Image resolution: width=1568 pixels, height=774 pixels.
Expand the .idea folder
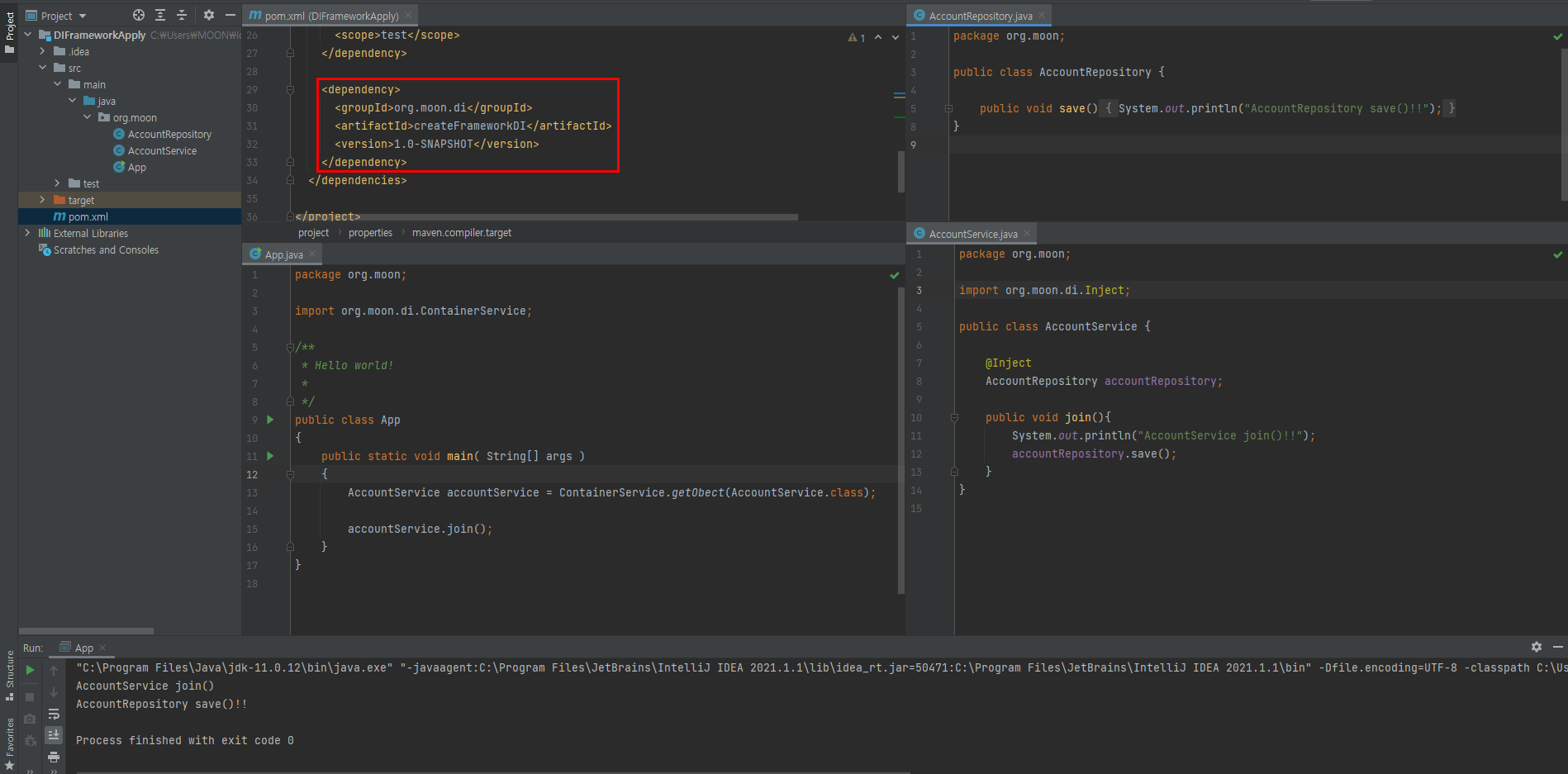[43, 51]
